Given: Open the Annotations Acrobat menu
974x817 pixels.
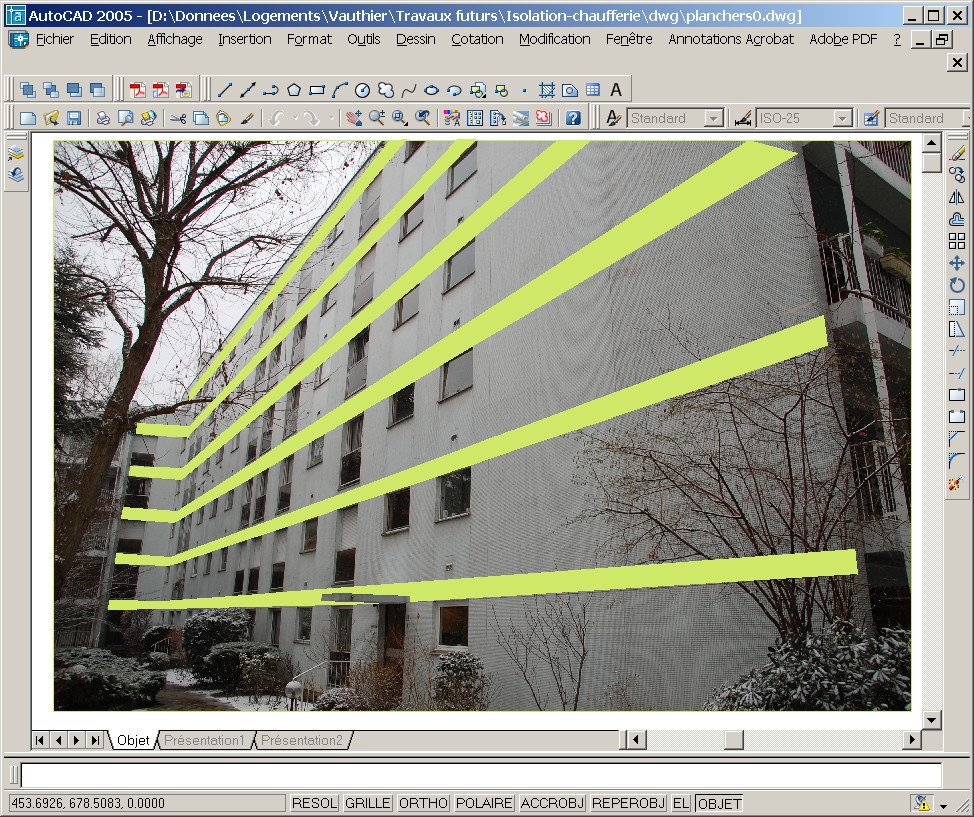Looking at the screenshot, I should pyautogui.click(x=731, y=39).
